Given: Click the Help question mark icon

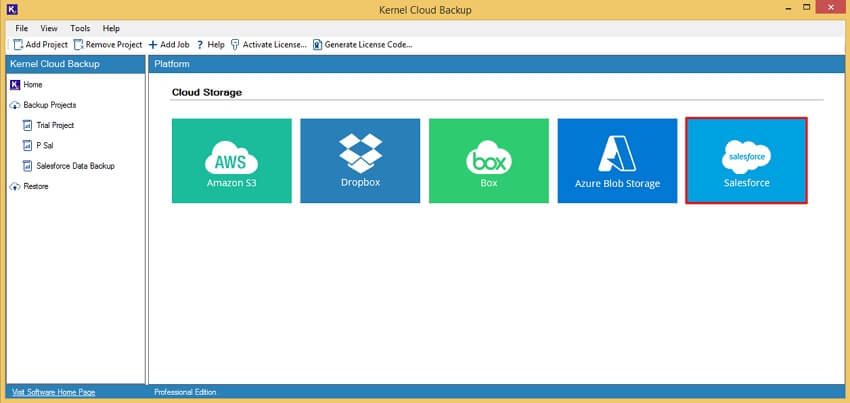Looking at the screenshot, I should [199, 44].
